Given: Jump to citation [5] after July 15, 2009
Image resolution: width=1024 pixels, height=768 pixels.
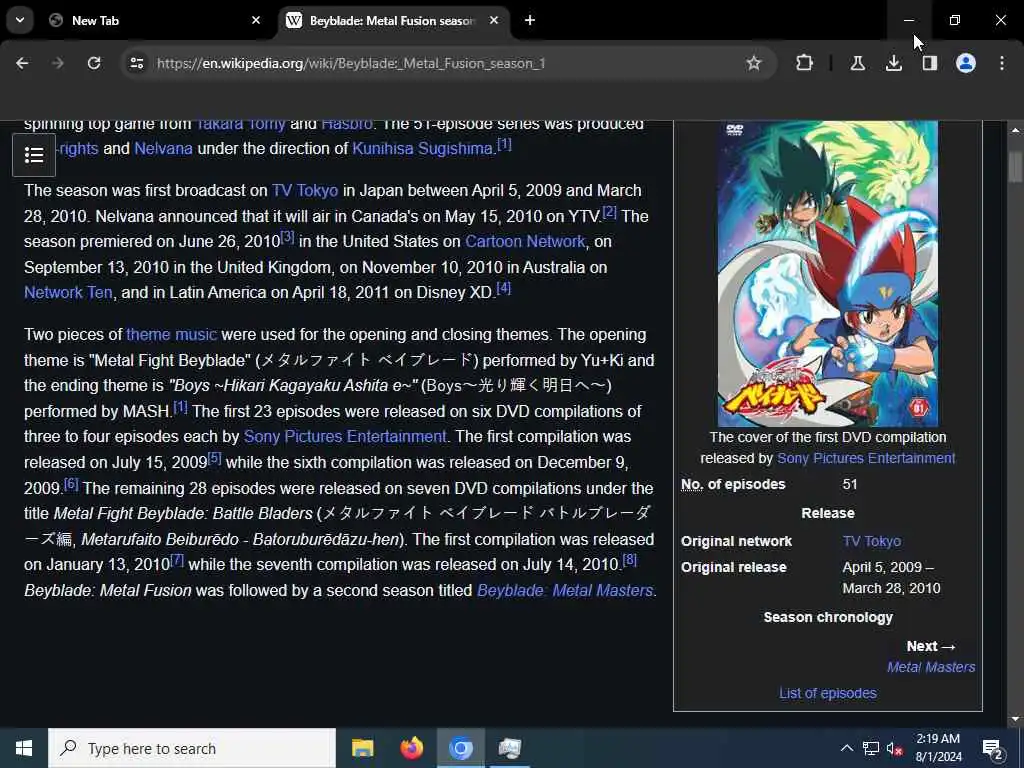Looking at the screenshot, I should point(214,458).
